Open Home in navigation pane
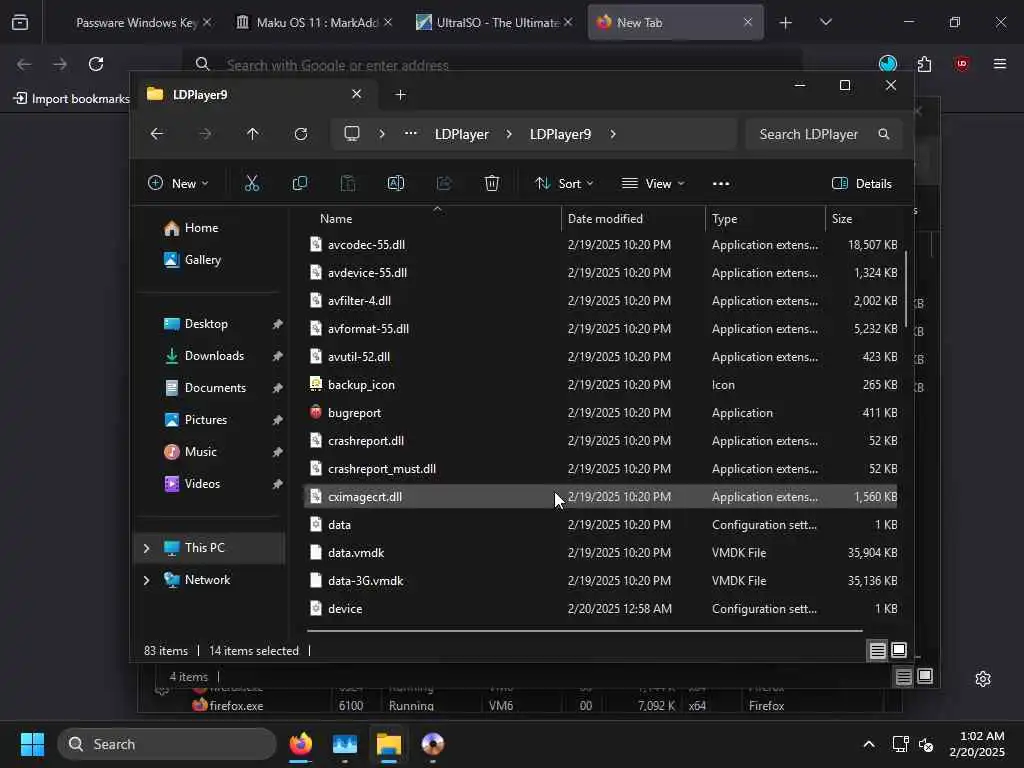 pyautogui.click(x=201, y=228)
